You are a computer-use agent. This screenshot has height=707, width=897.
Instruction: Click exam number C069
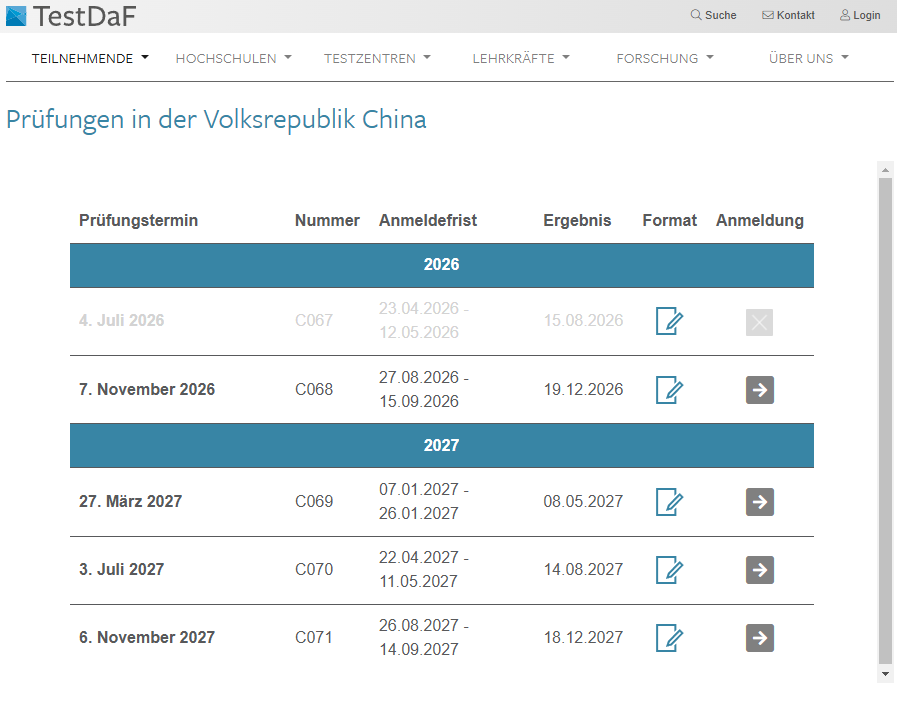pos(313,501)
